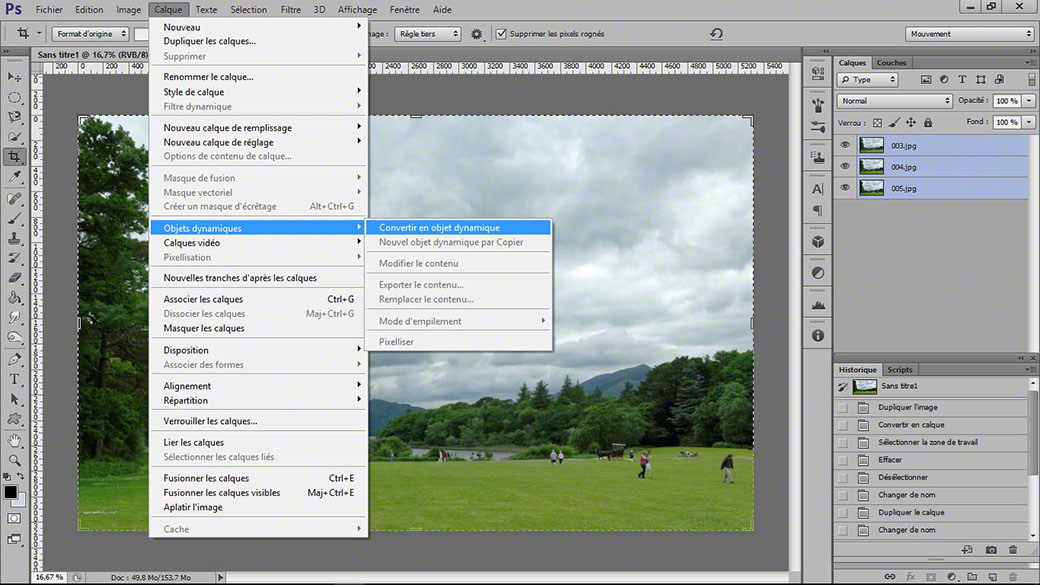
Task: Open crop settings gear icon
Action: click(x=476, y=34)
